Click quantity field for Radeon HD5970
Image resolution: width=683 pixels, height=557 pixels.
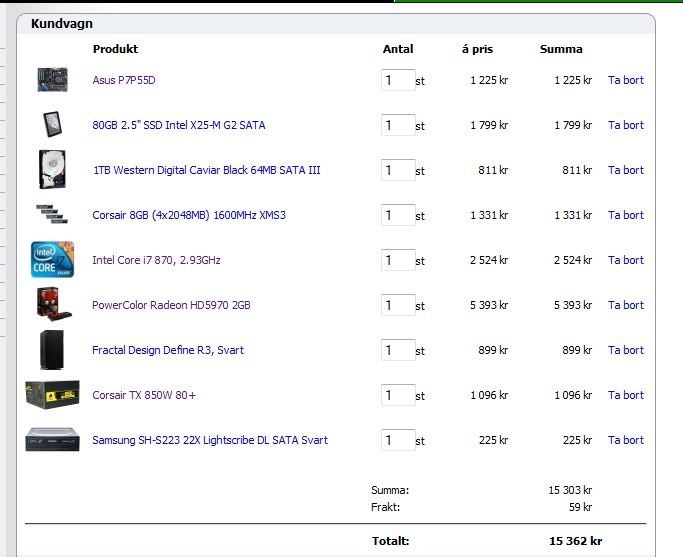click(x=397, y=305)
